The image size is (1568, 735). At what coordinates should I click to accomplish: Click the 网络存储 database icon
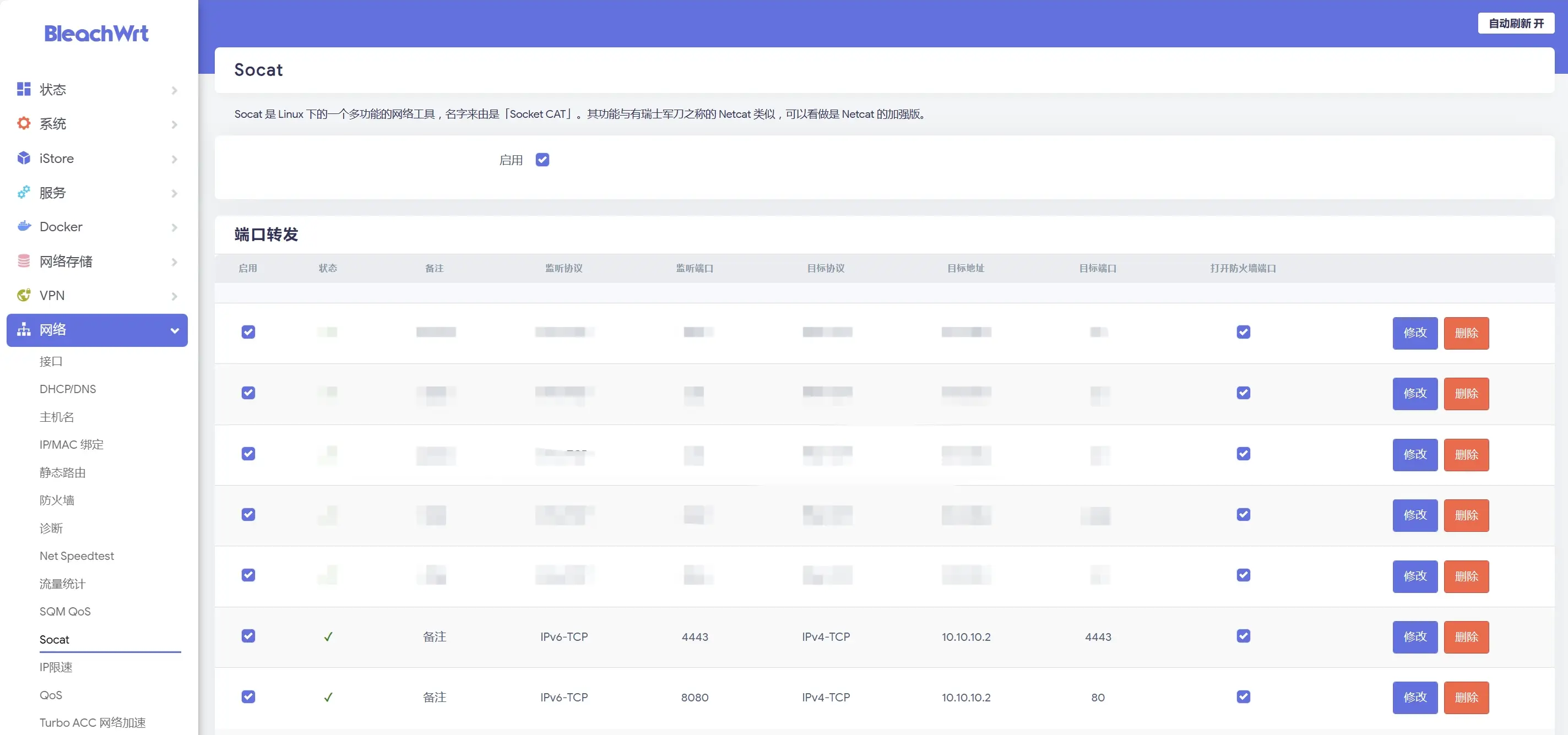click(x=24, y=261)
